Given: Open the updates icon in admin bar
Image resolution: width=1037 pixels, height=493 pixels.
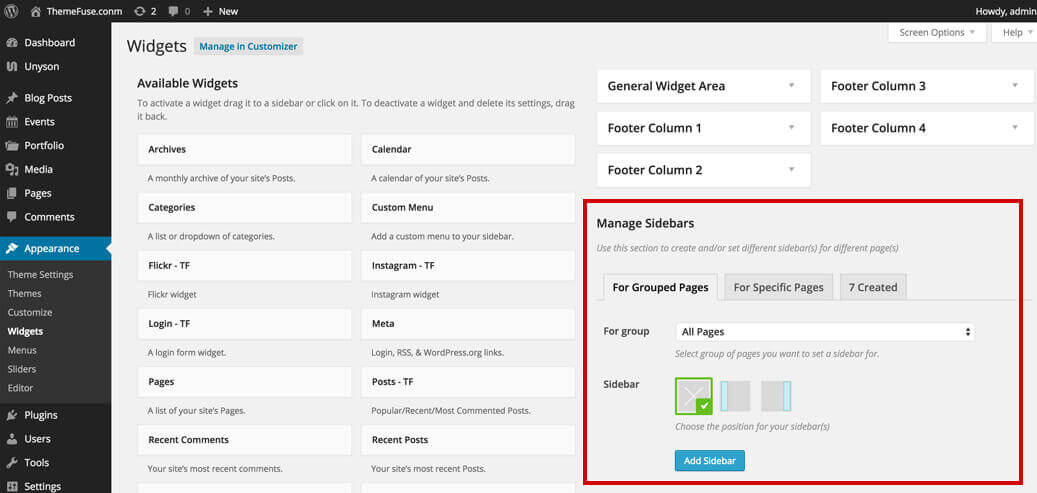Looking at the screenshot, I should [139, 11].
